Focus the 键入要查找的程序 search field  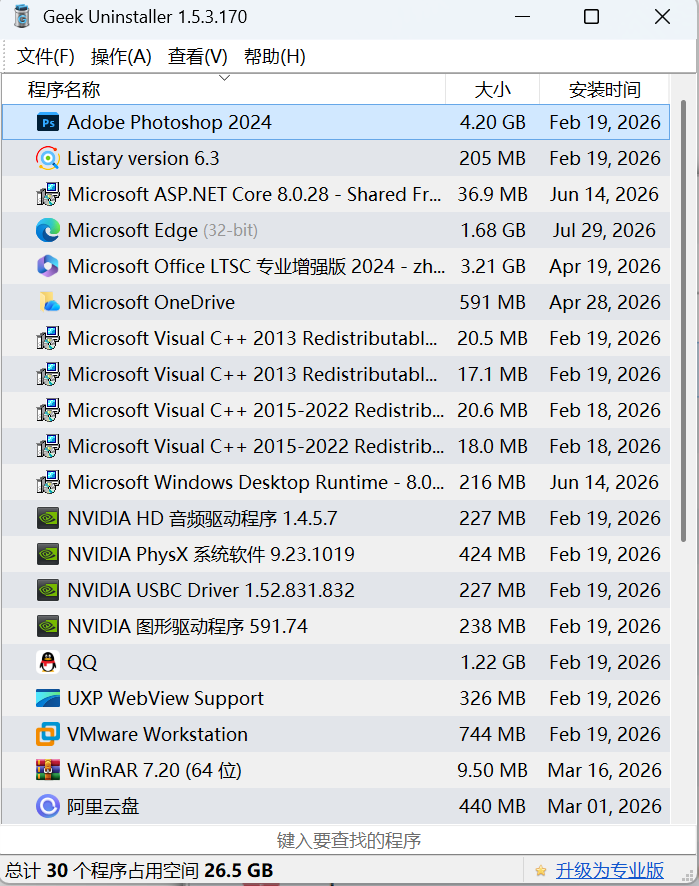[349, 841]
